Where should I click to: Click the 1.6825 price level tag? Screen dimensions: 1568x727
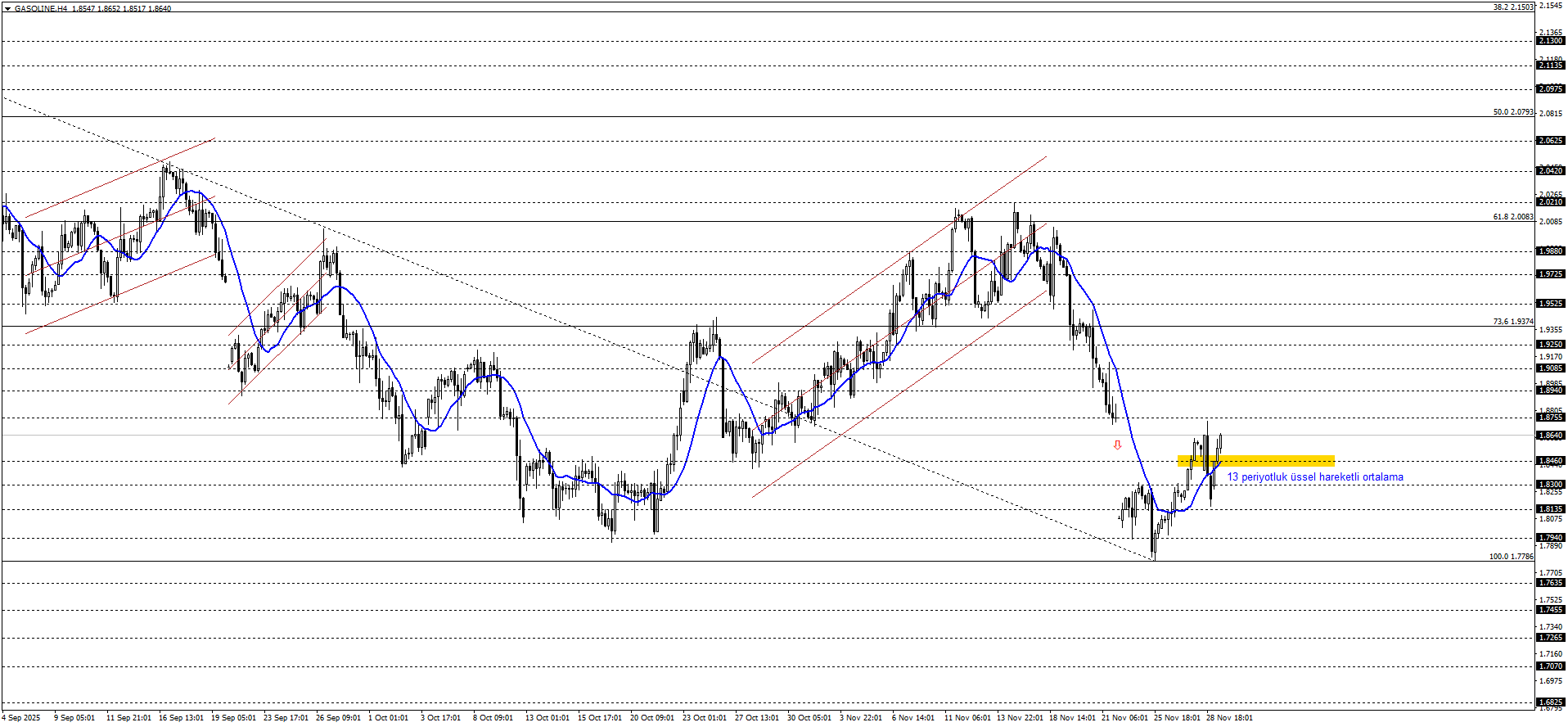tap(1551, 702)
